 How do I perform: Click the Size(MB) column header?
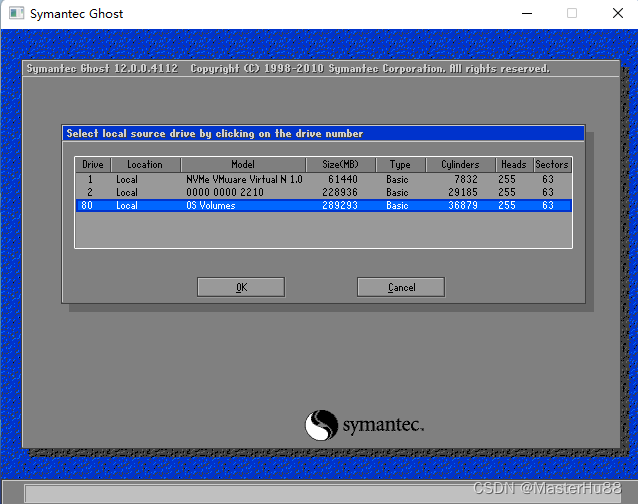point(341,165)
